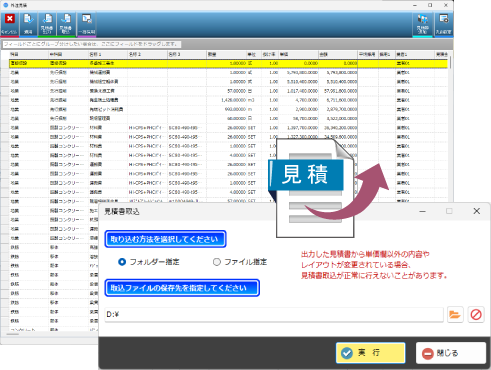The width and height of the screenshot is (491, 370).
Task: Sort by the 名称3 column header
Action: click(187, 54)
